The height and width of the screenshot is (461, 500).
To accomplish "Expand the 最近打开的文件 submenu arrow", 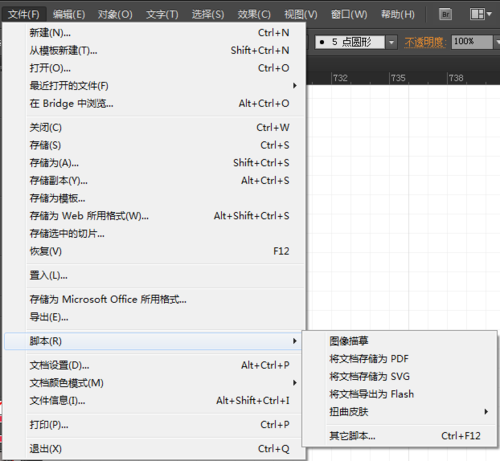I will pos(294,86).
